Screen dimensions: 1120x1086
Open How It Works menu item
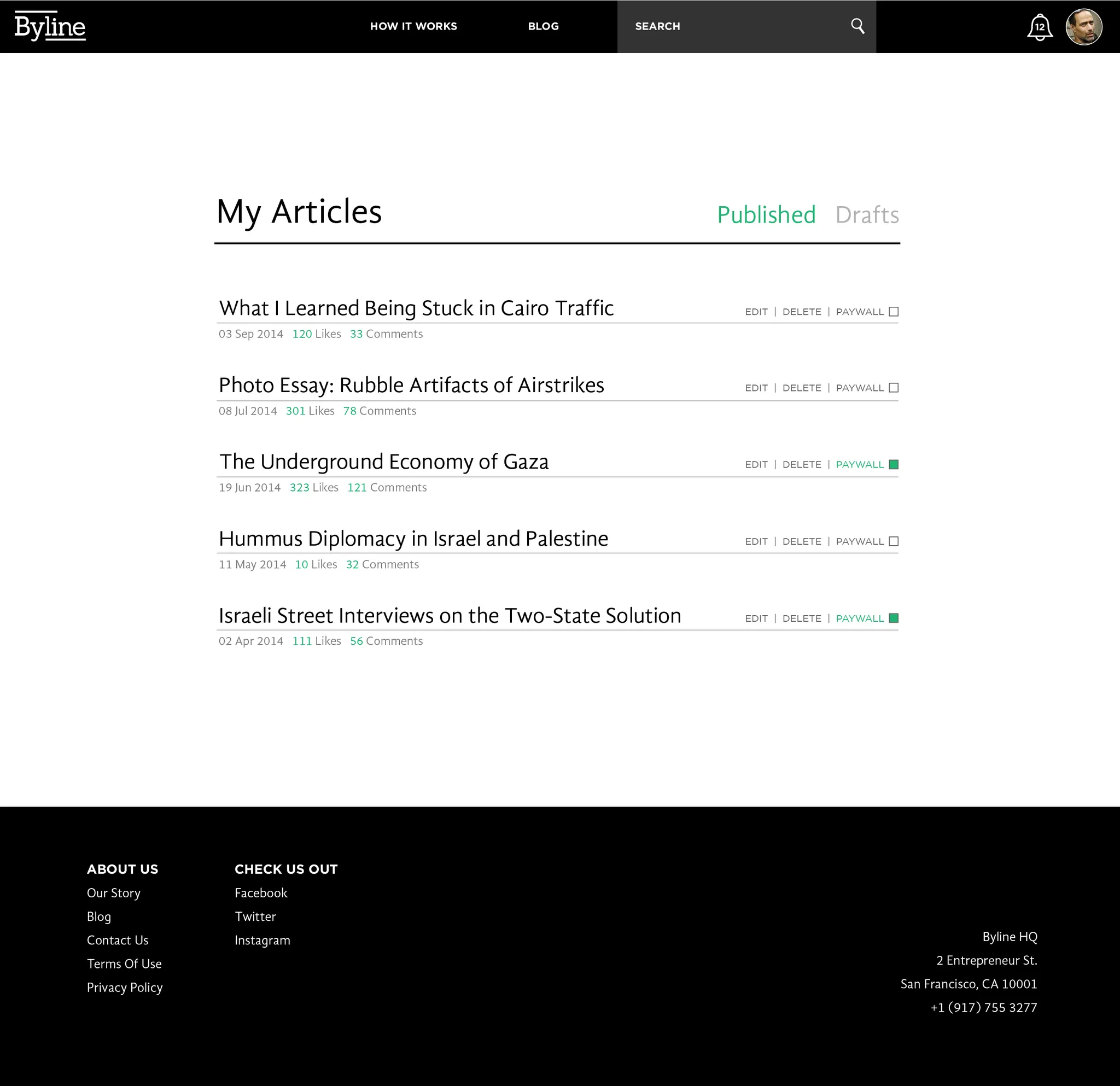[413, 26]
